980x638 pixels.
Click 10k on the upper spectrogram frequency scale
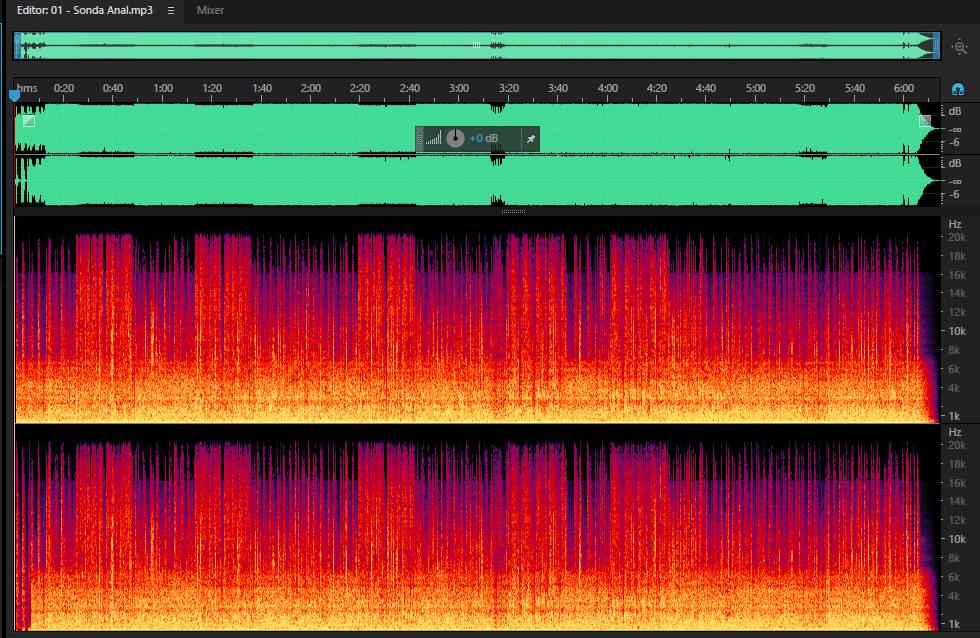point(957,331)
